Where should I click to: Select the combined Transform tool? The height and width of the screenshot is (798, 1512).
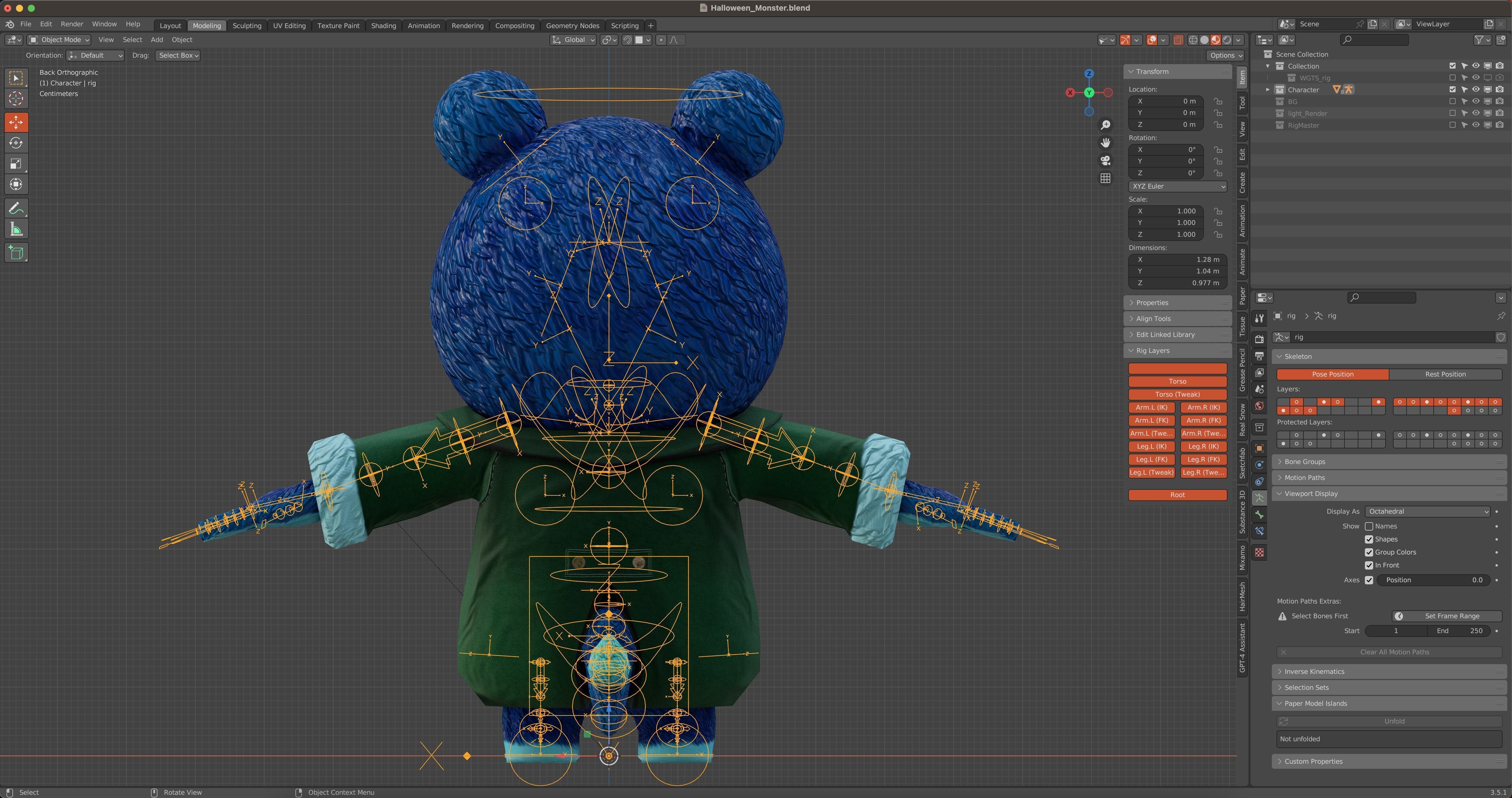click(17, 184)
